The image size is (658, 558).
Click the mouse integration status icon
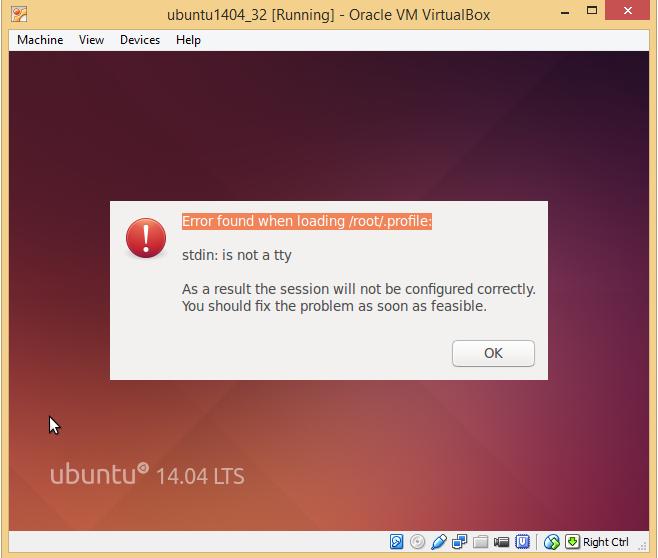[x=551, y=542]
